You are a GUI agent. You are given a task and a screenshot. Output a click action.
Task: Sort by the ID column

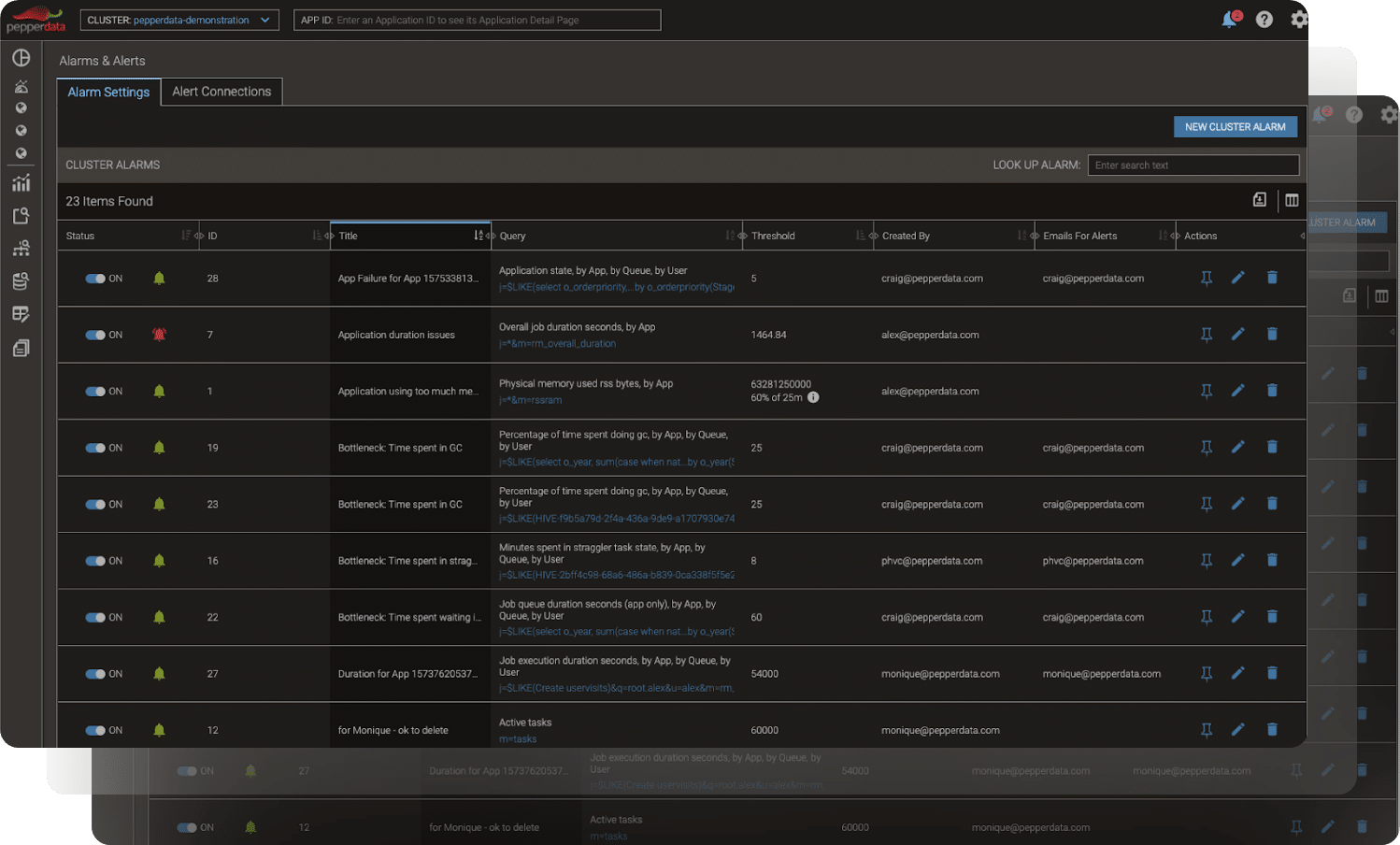coord(317,236)
